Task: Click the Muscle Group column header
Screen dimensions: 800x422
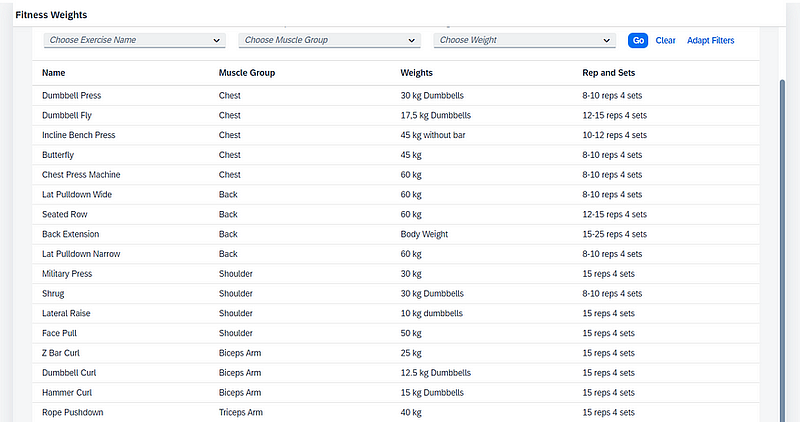Action: pos(247,73)
